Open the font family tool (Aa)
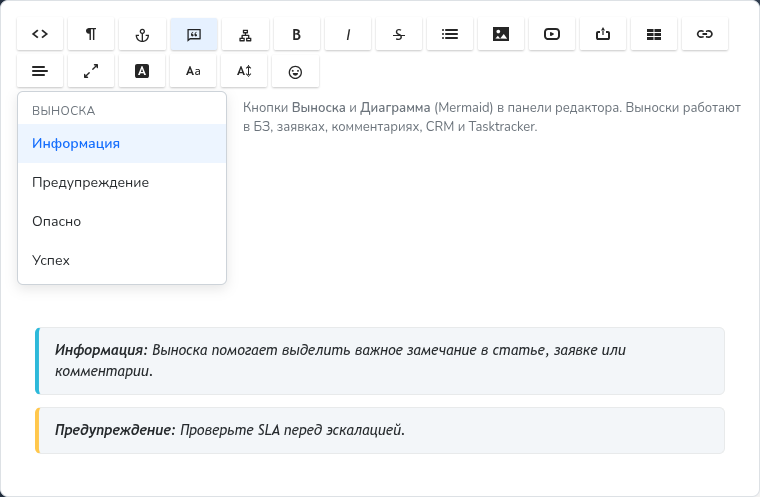 [193, 71]
